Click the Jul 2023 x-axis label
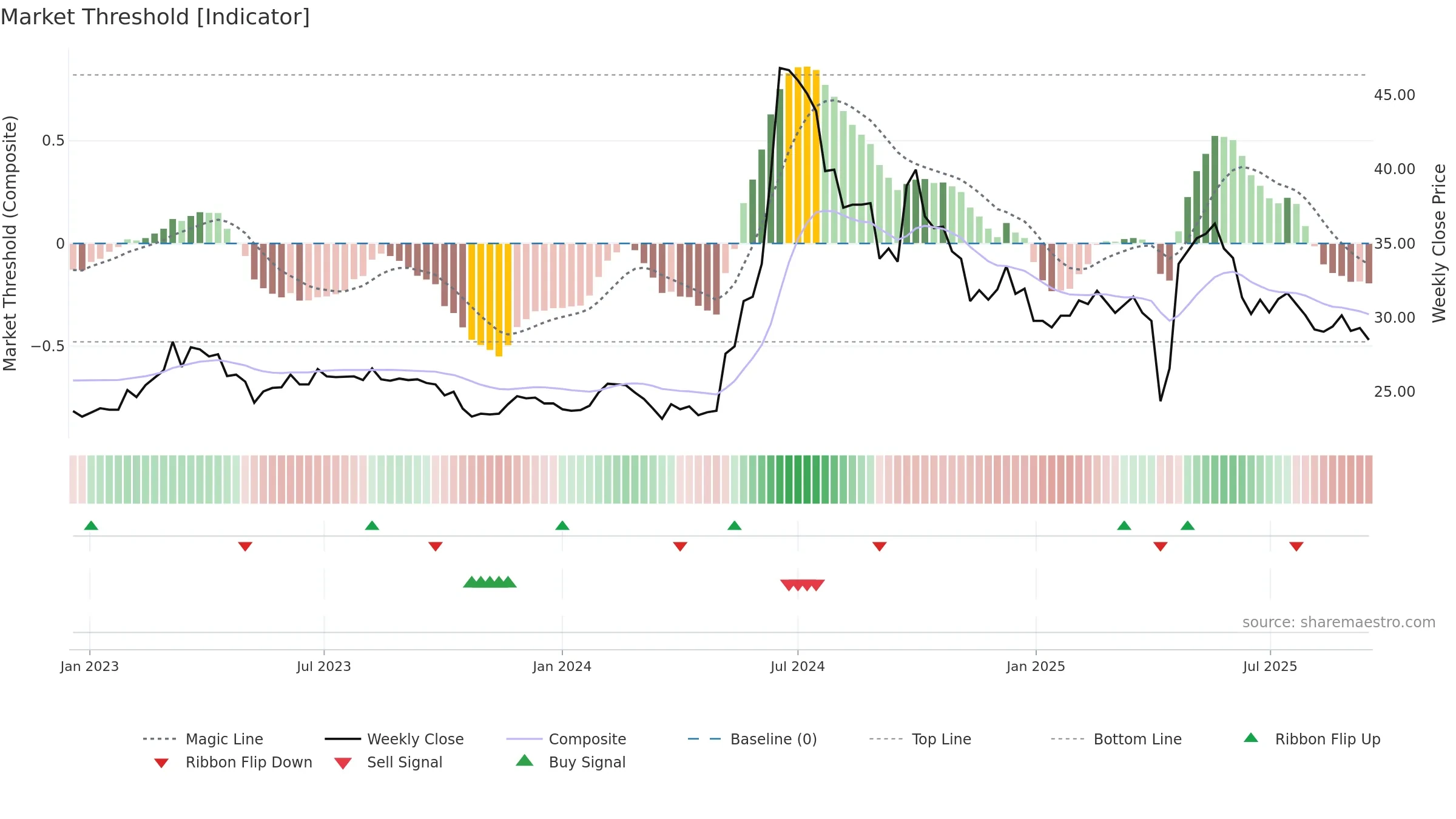Screen dimensions: 1456x819 [x=324, y=666]
